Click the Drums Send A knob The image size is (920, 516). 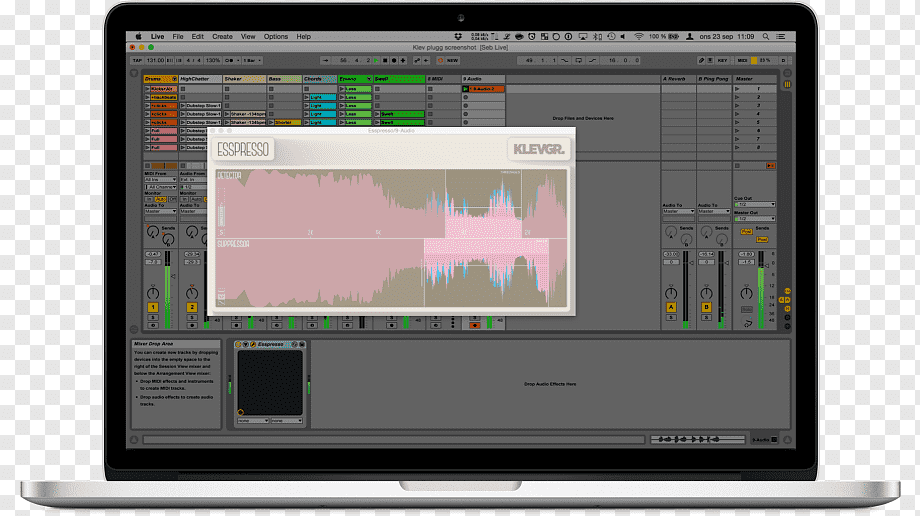[153, 232]
